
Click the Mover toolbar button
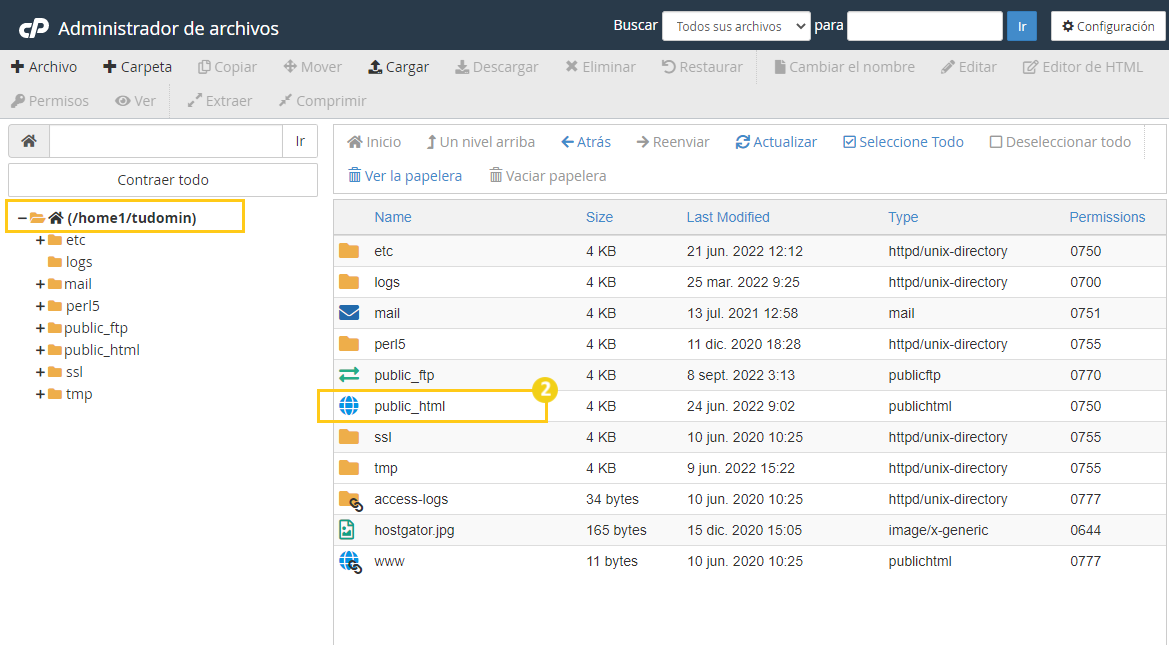(312, 67)
